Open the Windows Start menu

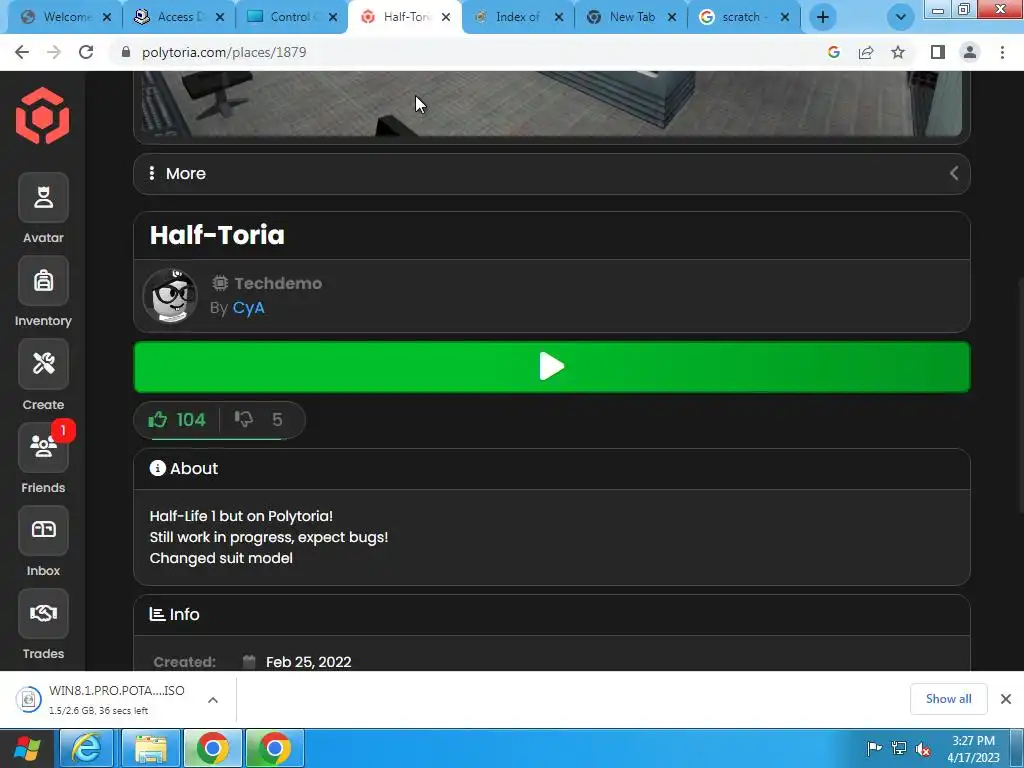[26, 748]
